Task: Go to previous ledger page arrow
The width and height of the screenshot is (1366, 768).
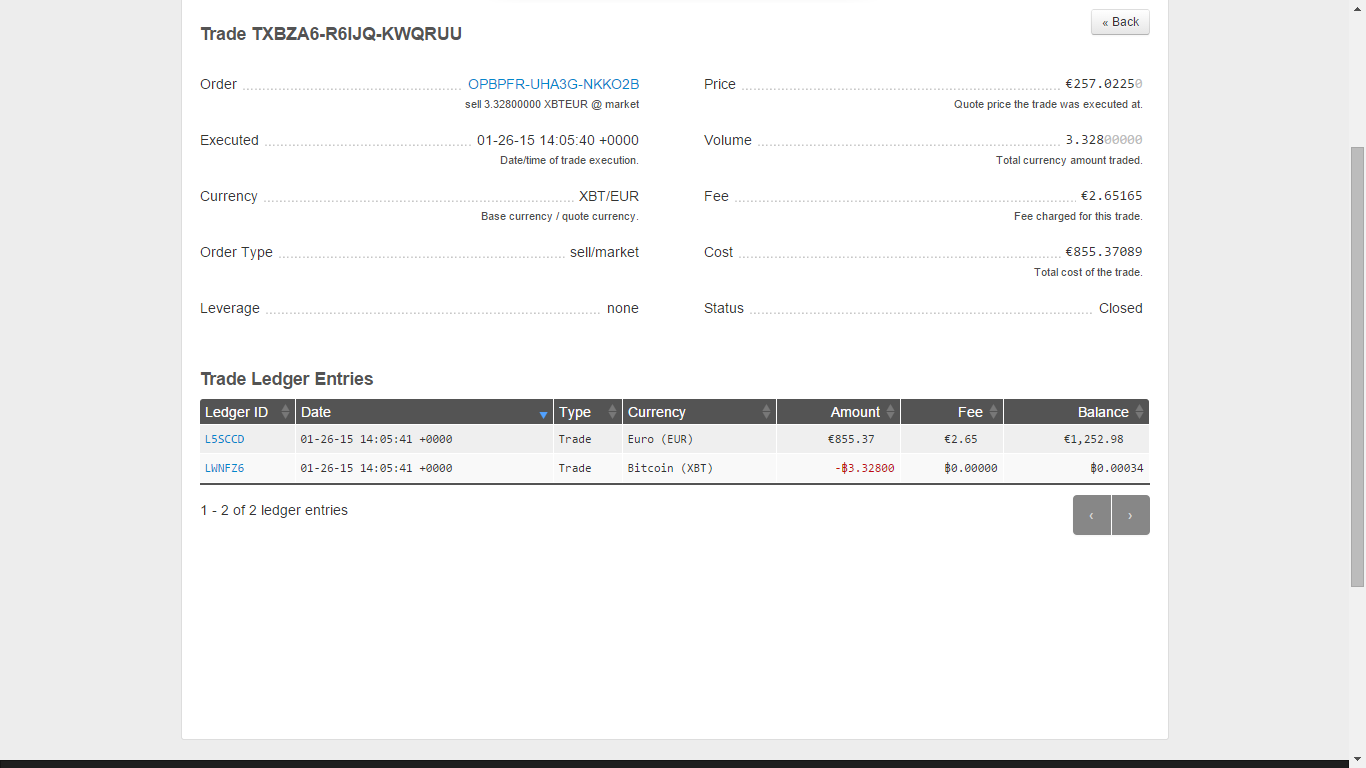Action: 1091,515
